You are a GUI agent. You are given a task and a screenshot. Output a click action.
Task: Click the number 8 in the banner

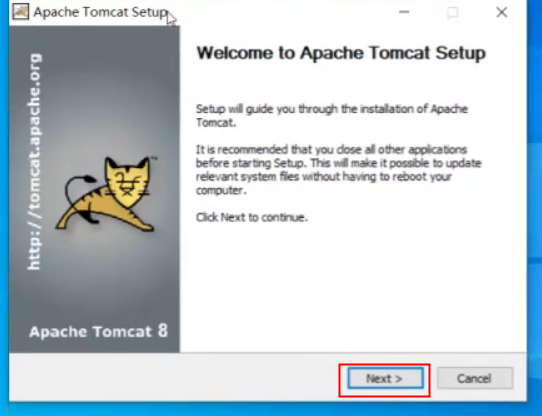(163, 331)
